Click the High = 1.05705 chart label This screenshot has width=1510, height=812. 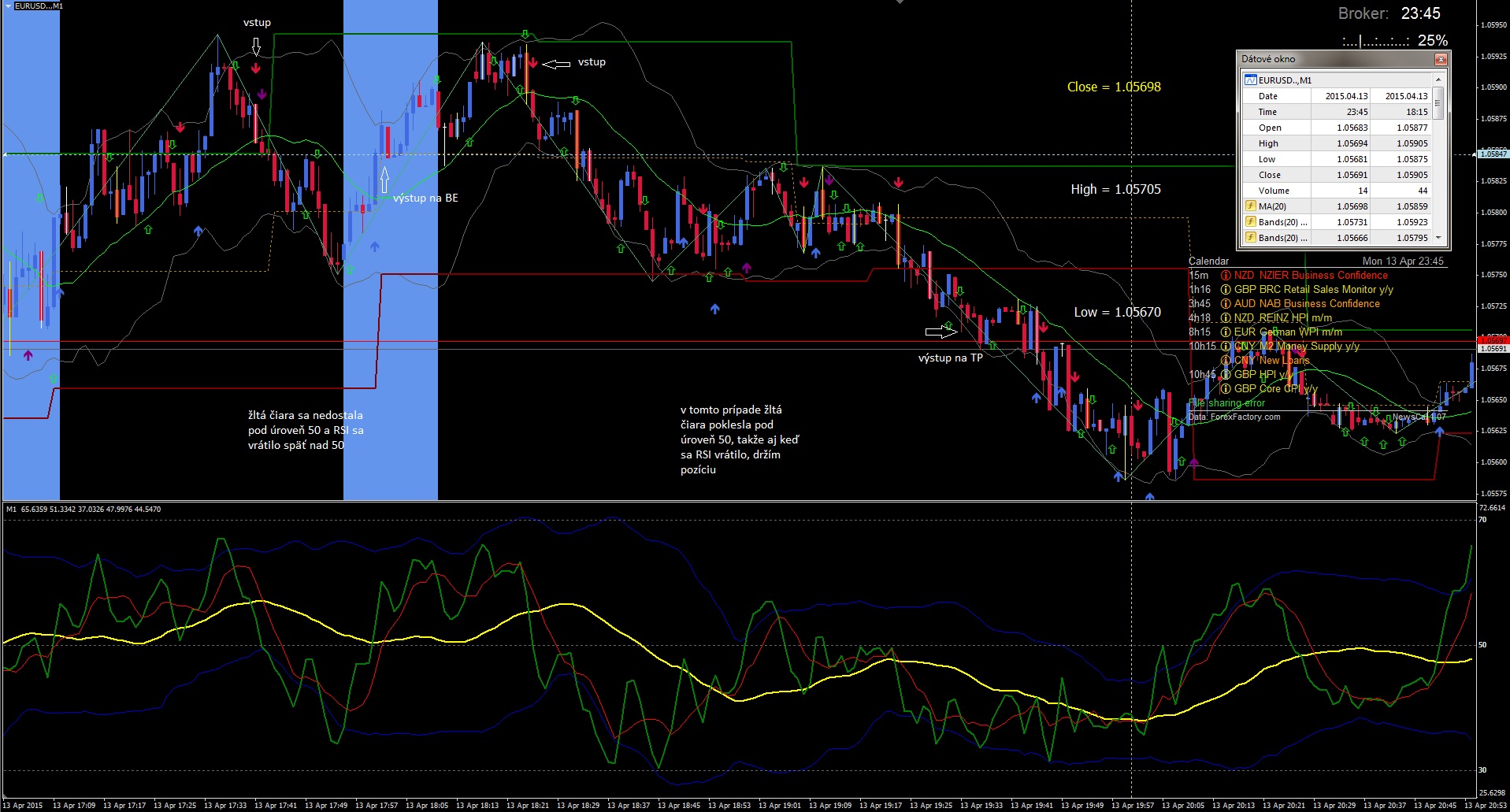coord(1115,189)
